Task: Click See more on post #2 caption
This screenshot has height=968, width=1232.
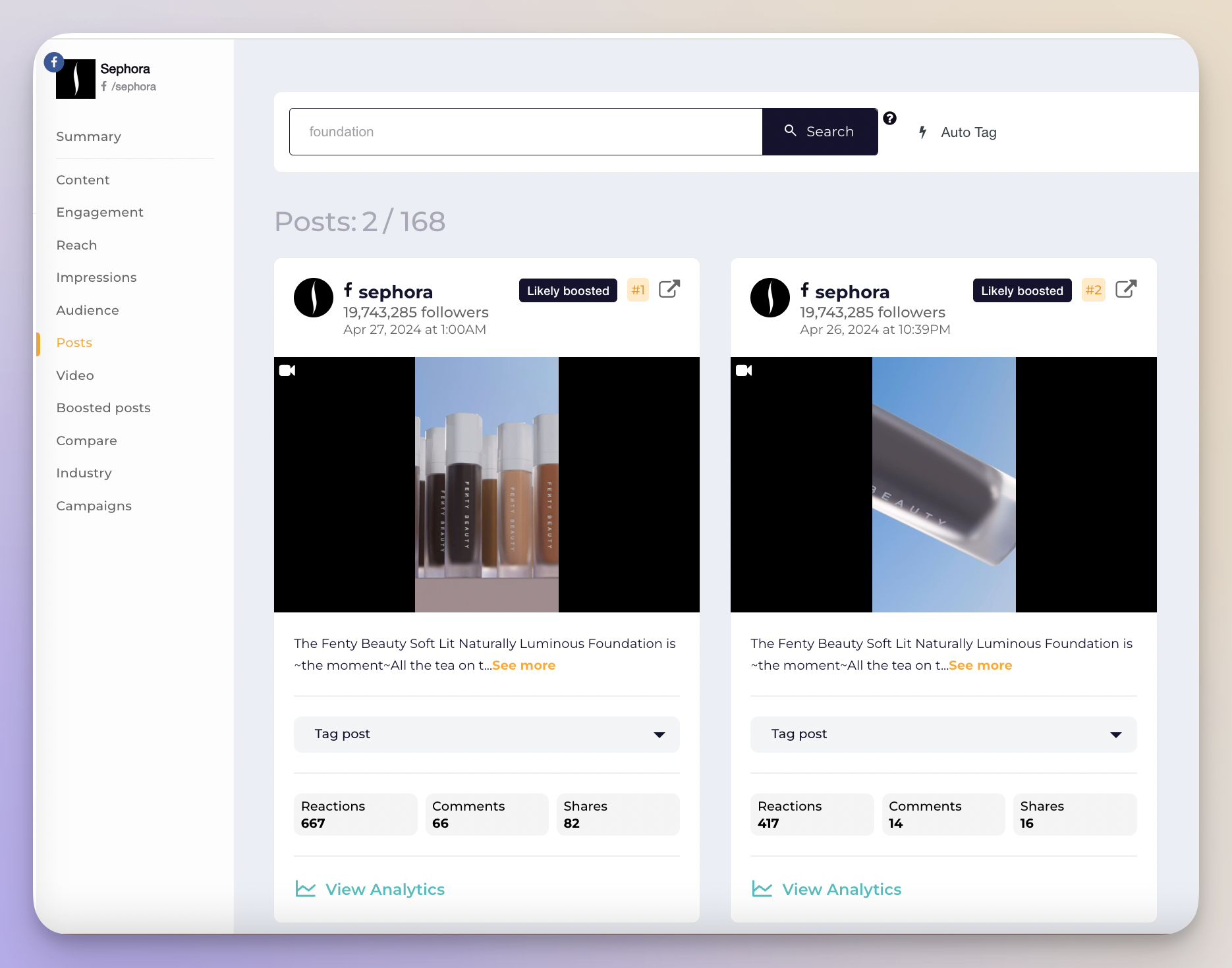Action: click(980, 665)
